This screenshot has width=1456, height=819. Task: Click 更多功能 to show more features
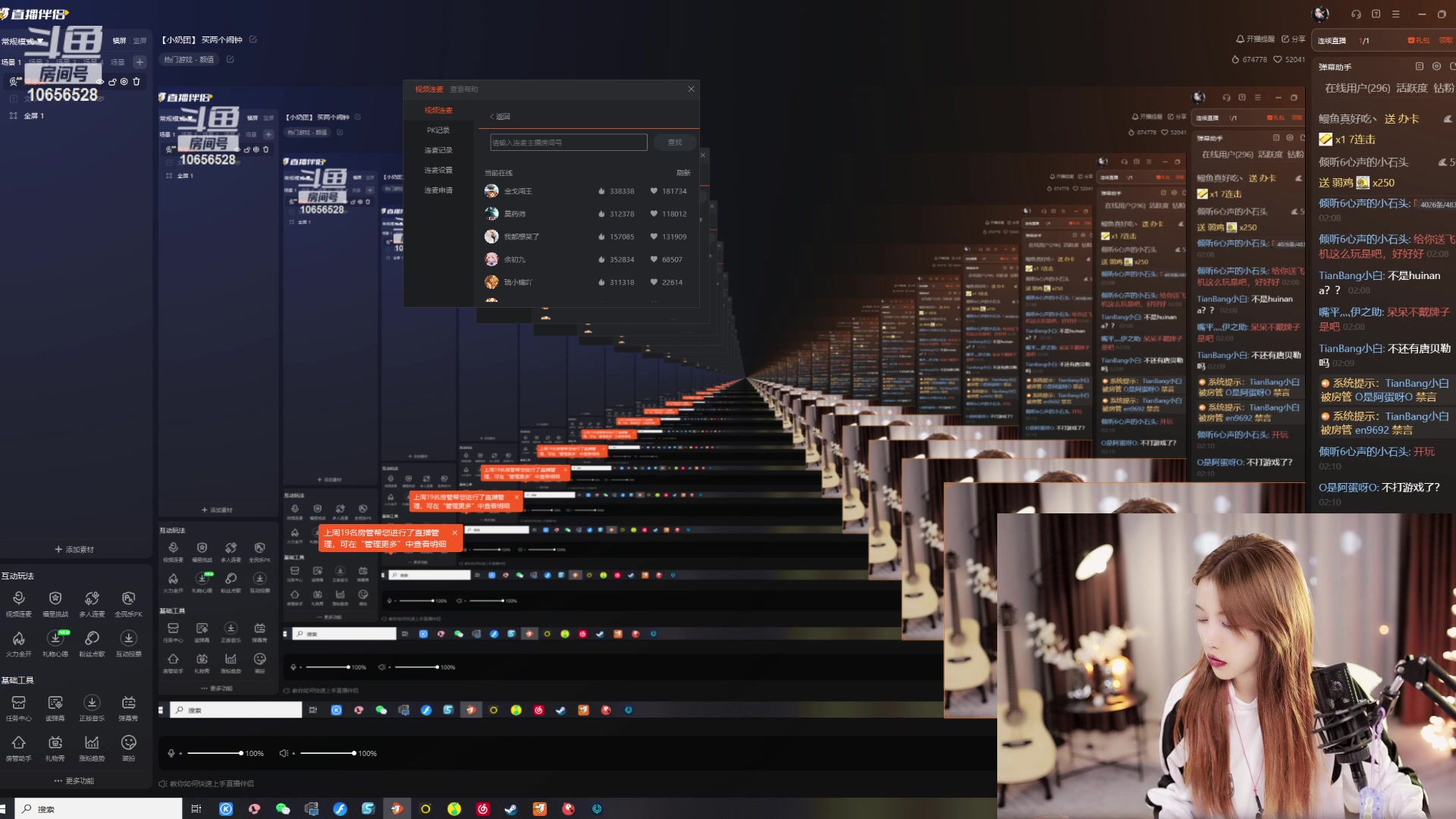[74, 780]
